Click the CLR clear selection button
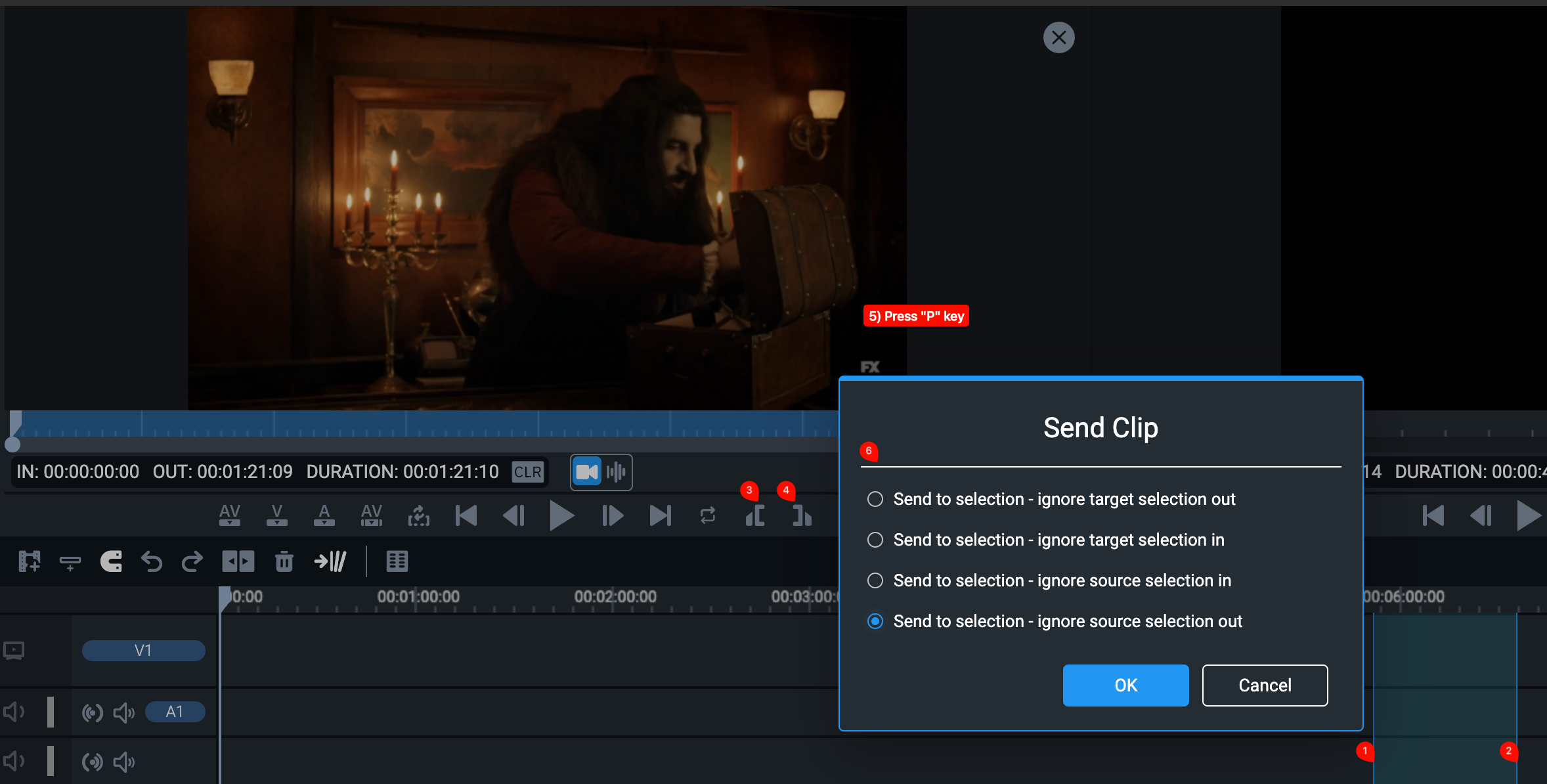The height and width of the screenshot is (784, 1547). point(528,472)
